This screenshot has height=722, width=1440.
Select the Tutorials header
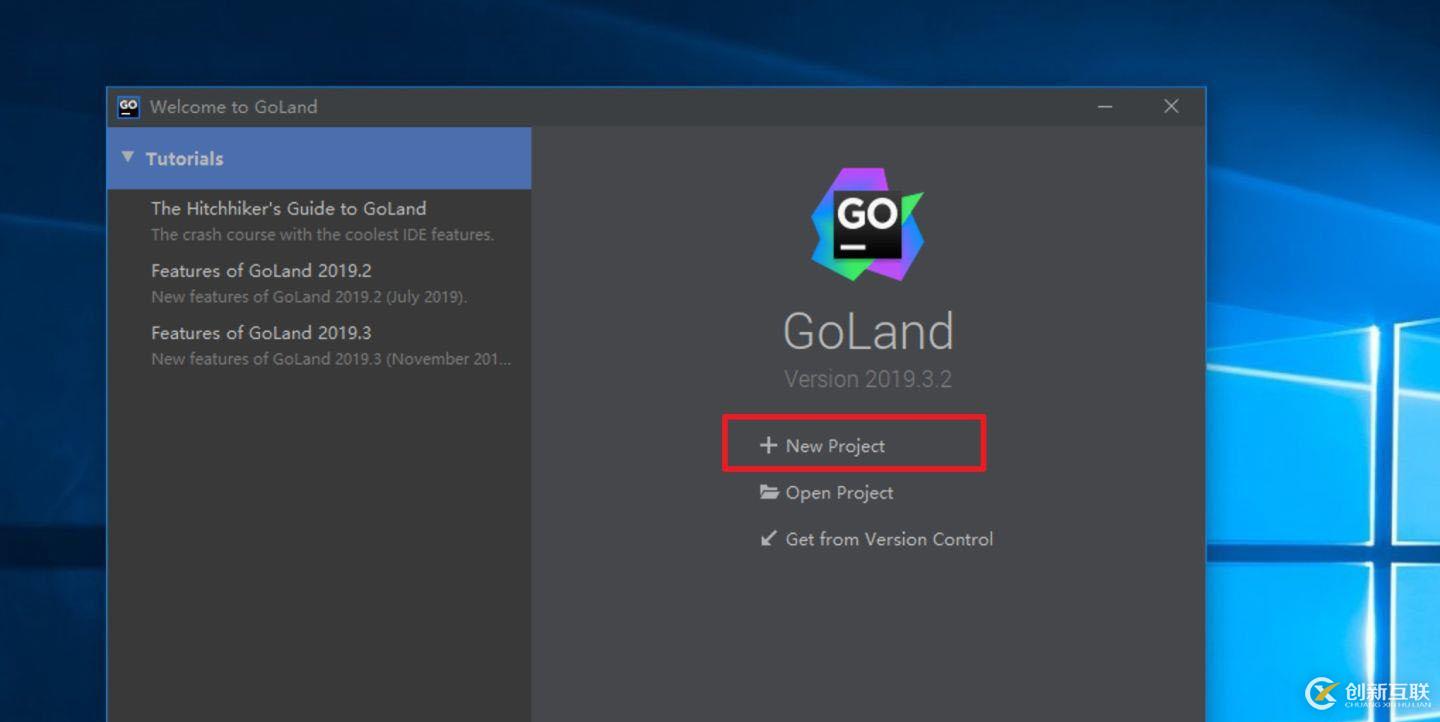point(319,158)
